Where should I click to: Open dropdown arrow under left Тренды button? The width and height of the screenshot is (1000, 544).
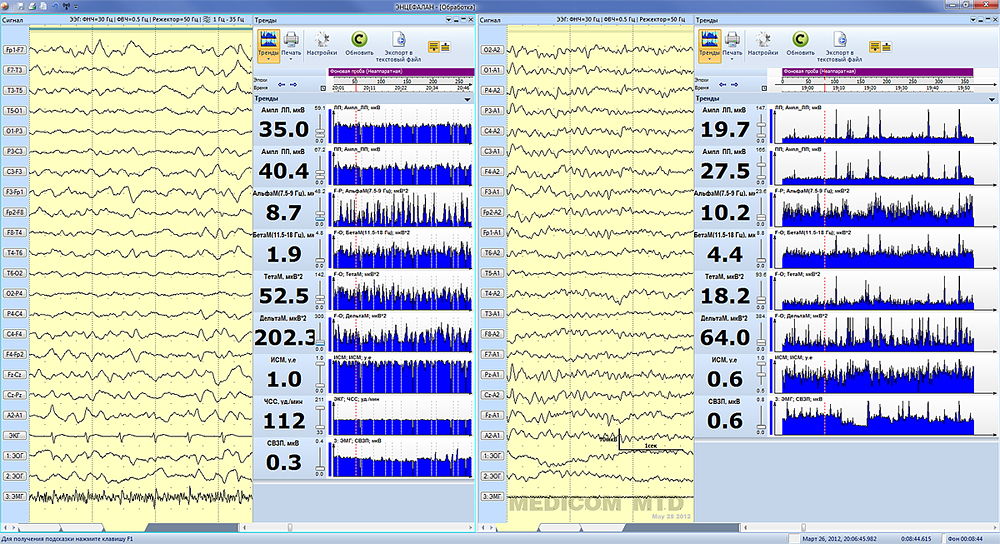(x=268, y=59)
